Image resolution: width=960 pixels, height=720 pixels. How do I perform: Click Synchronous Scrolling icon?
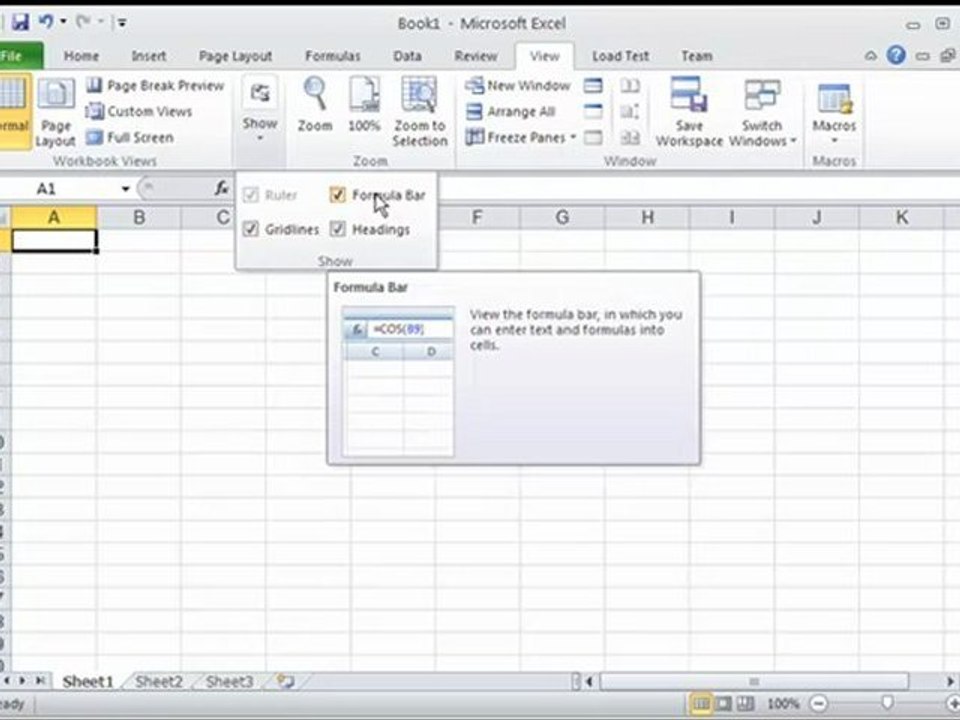click(630, 111)
